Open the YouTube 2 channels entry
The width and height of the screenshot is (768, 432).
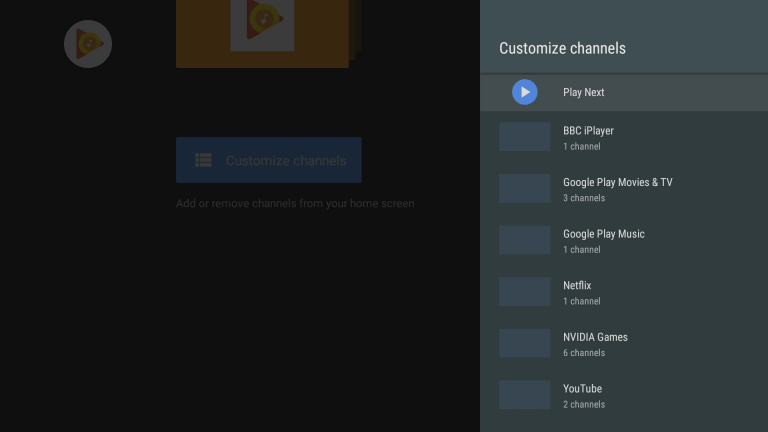583,395
